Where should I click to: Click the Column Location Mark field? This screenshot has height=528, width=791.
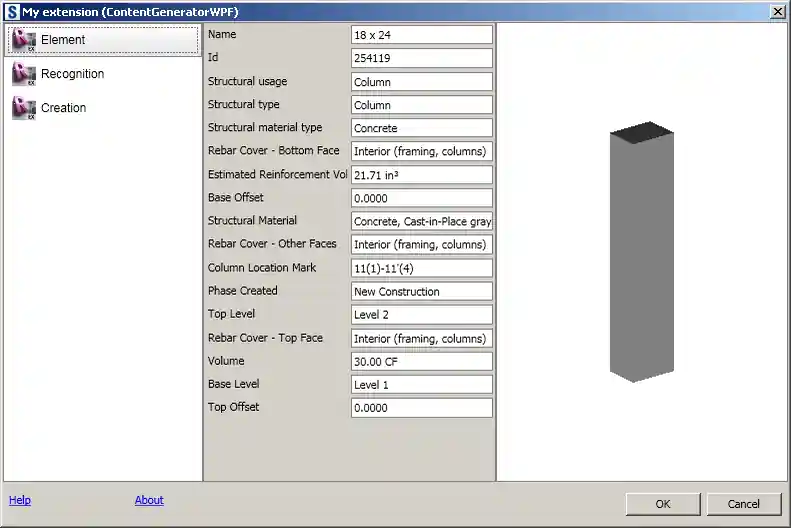point(421,268)
